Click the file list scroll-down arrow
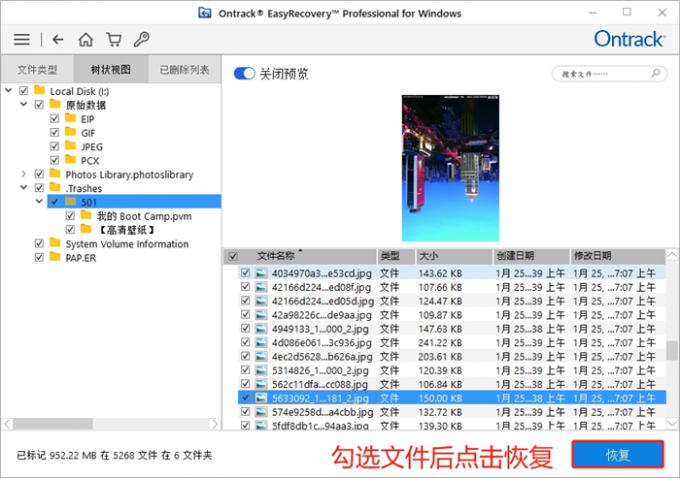 (x=672, y=423)
